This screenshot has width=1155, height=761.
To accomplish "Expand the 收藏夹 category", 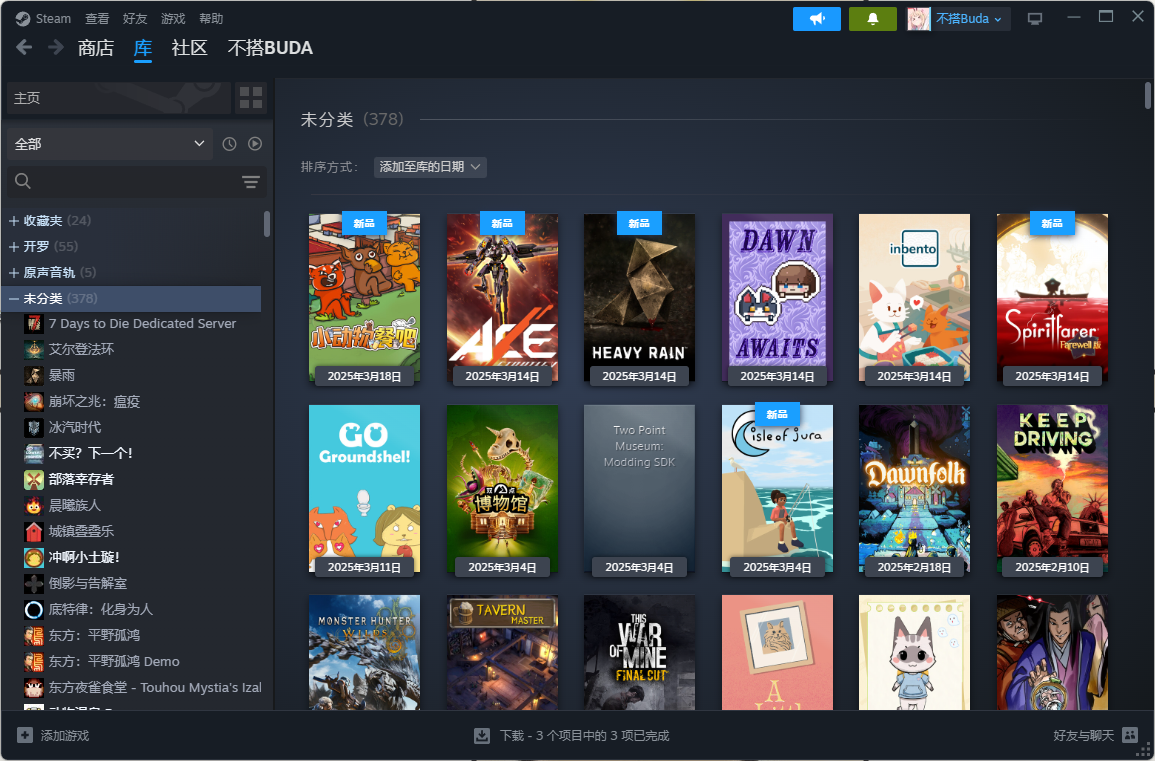I will [13, 220].
